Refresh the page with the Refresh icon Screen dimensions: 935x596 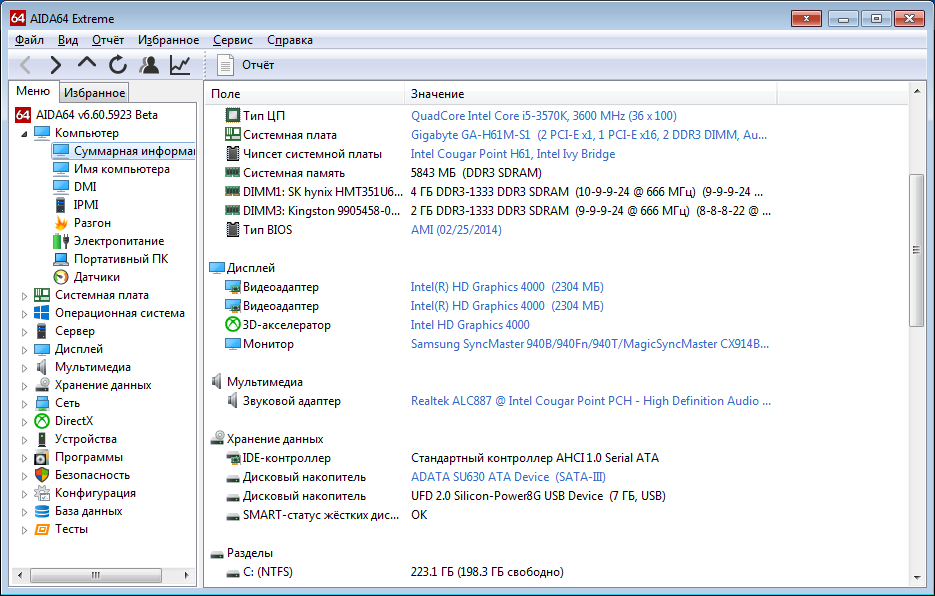click(x=118, y=65)
